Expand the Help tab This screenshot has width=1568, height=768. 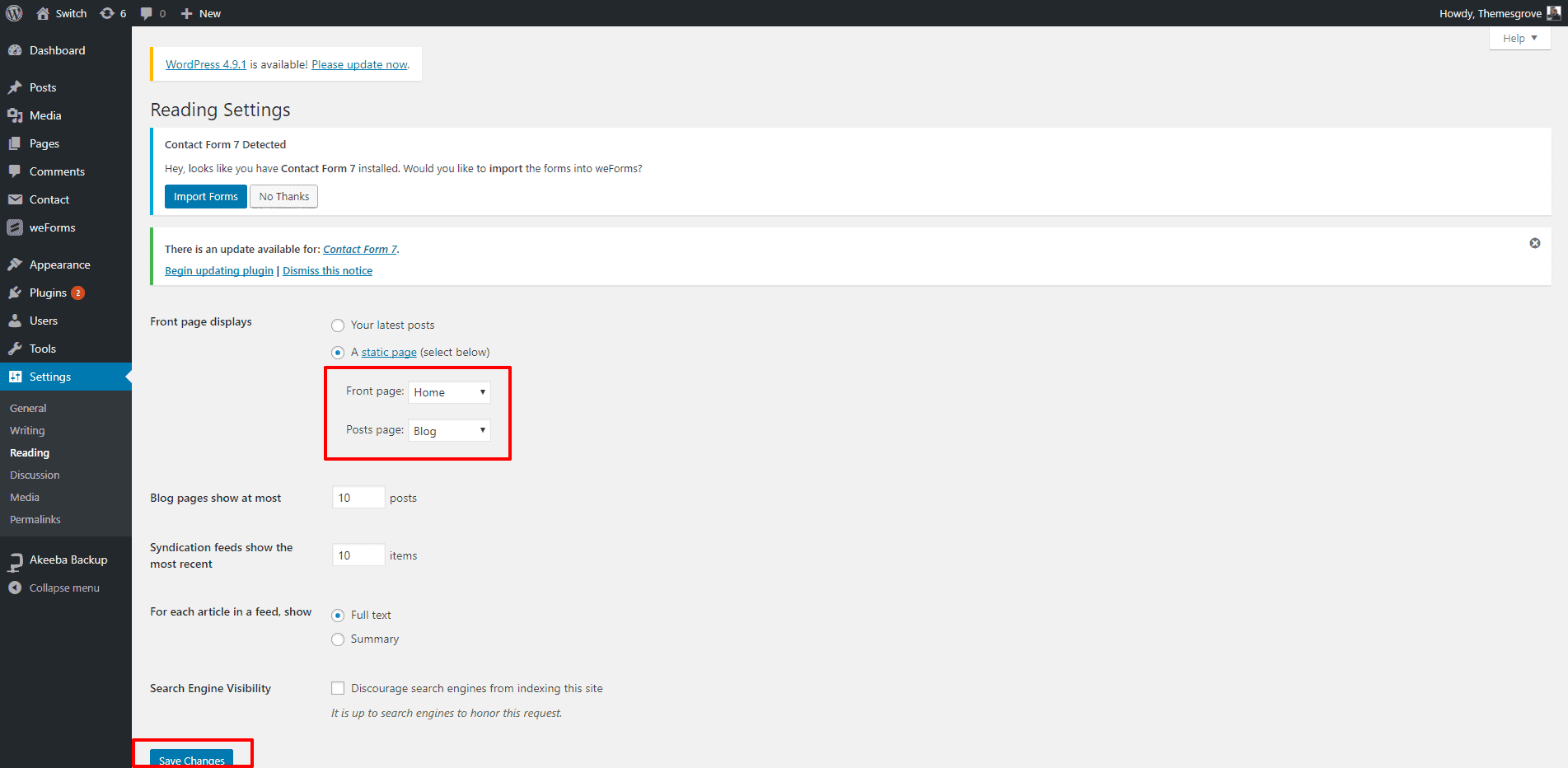pyautogui.click(x=1519, y=38)
